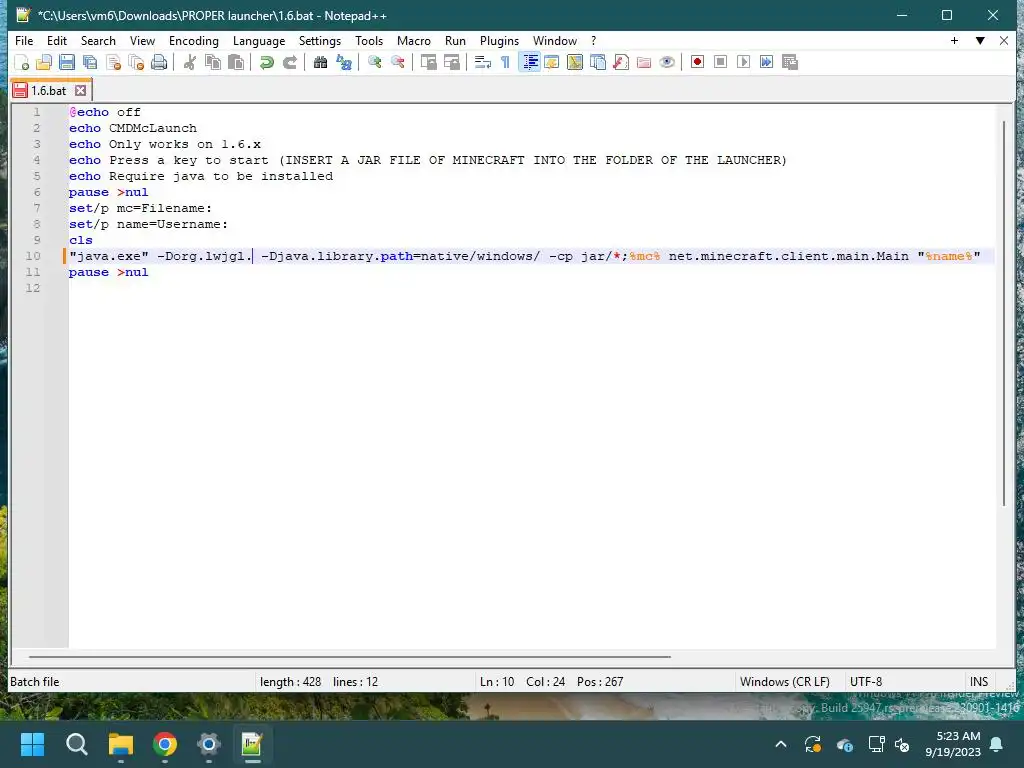Viewport: 1024px width, 768px height.
Task: Open the Macro menu
Action: (x=413, y=40)
